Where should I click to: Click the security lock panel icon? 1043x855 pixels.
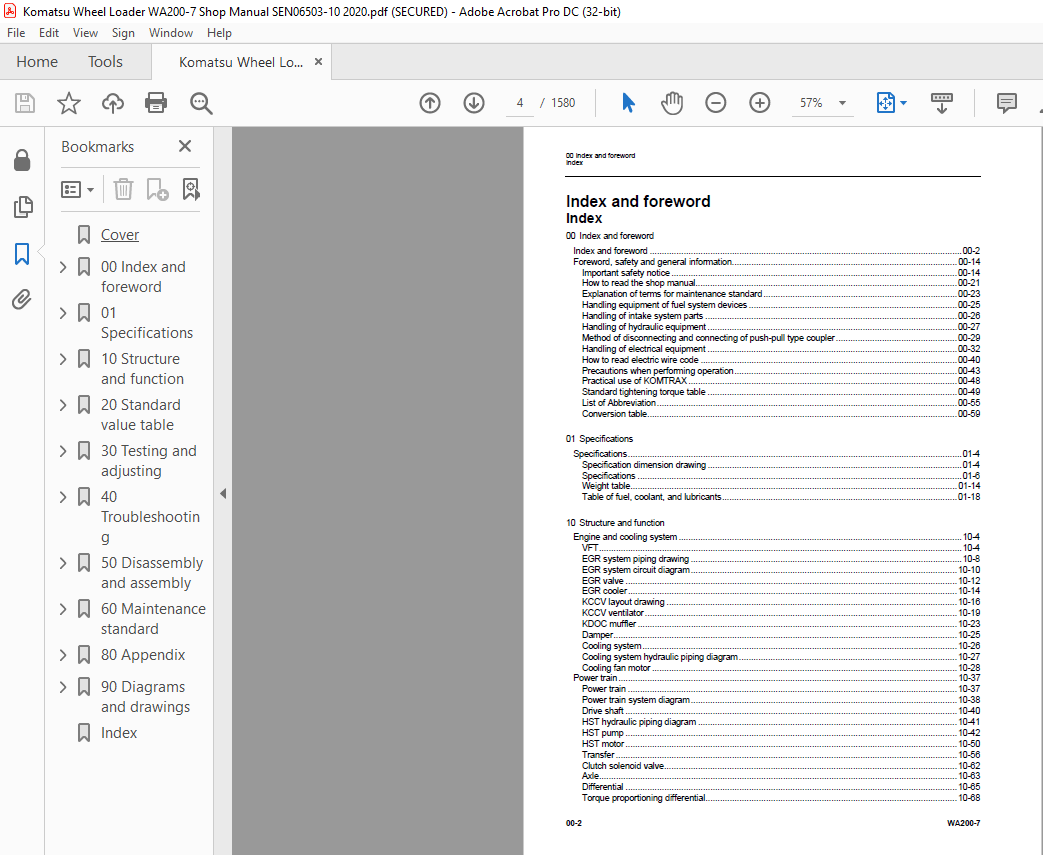coord(22,160)
